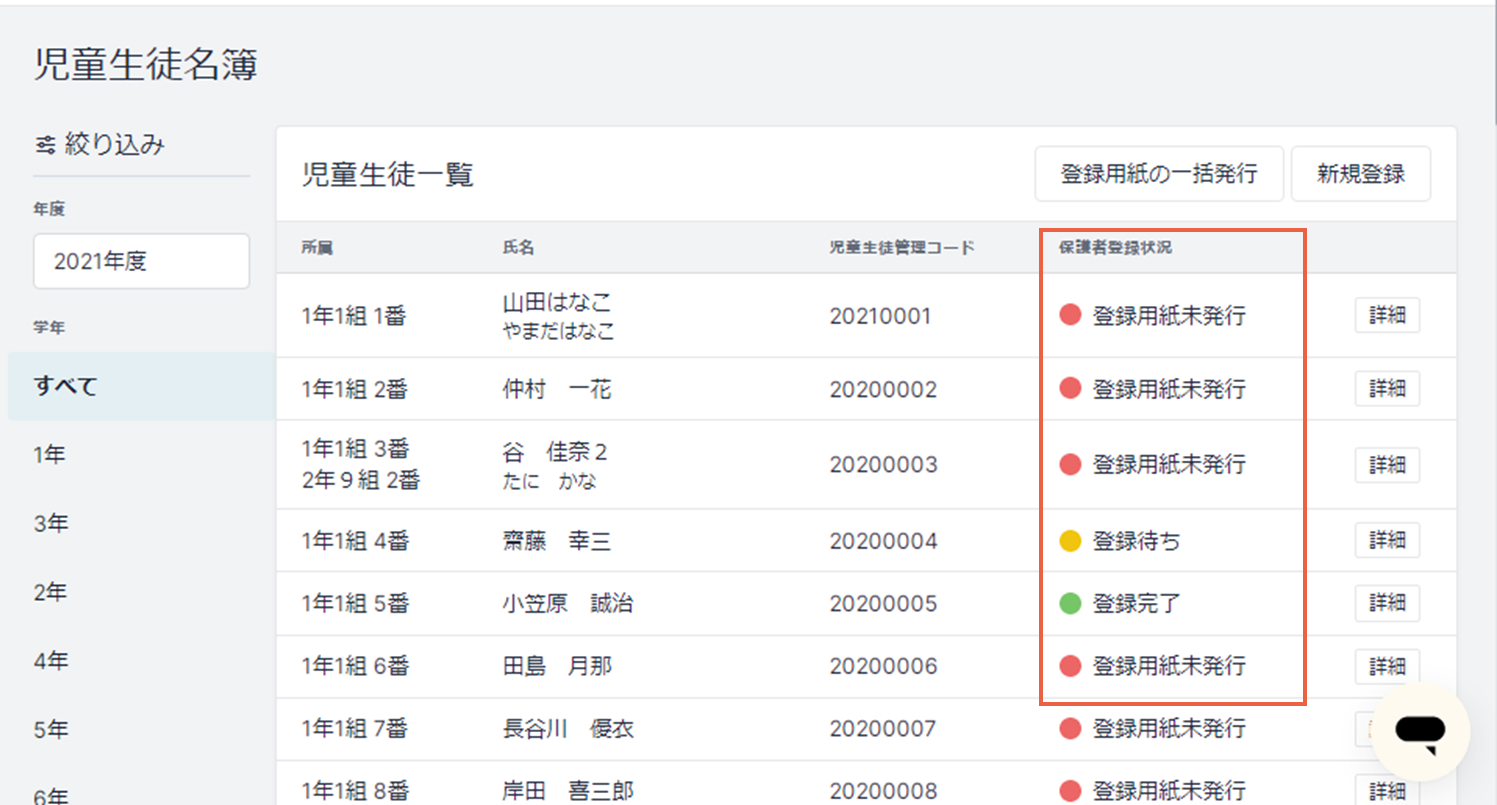Screen dimensions: 1497x805
Task: Open 詳細 for 山田はなこ
Action: (1387, 316)
